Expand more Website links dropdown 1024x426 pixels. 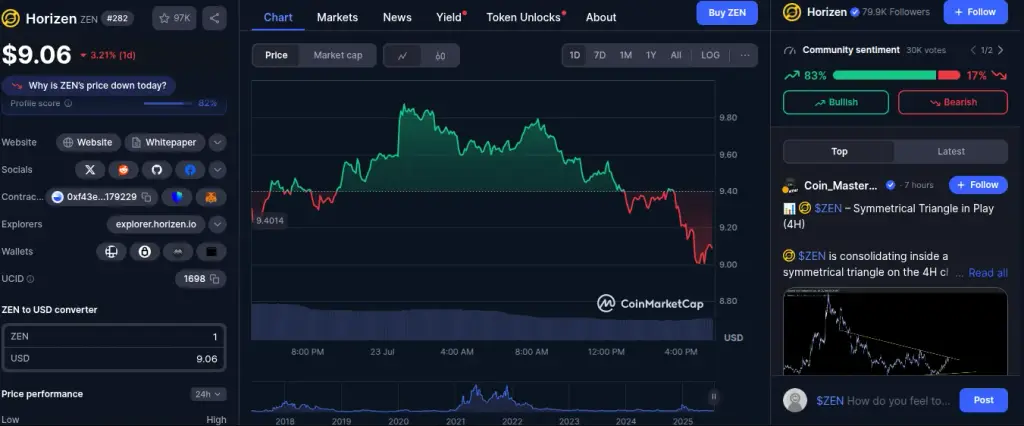point(217,142)
